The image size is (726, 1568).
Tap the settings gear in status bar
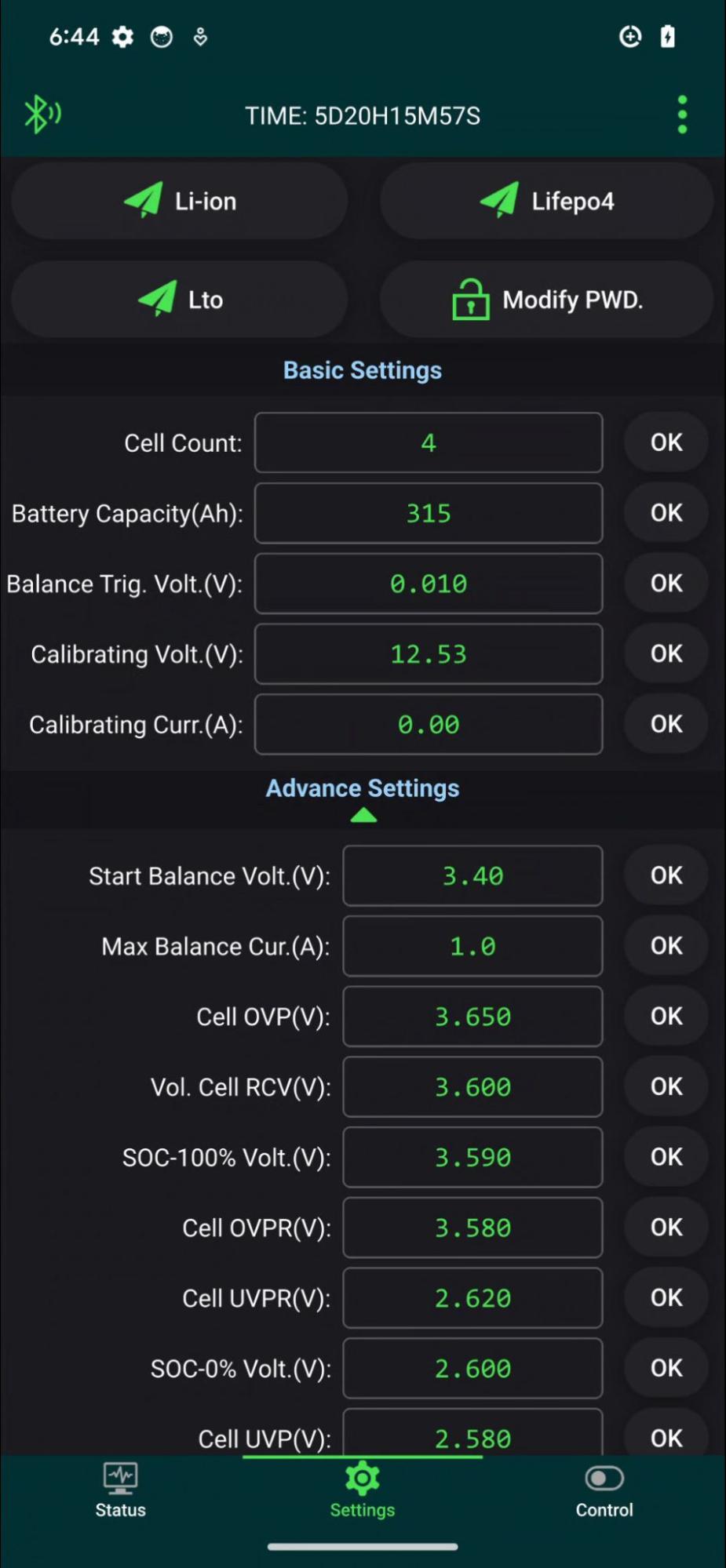click(x=122, y=37)
